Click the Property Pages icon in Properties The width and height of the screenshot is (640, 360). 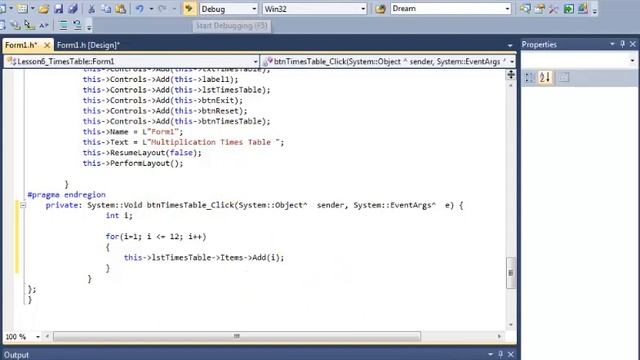coord(564,77)
